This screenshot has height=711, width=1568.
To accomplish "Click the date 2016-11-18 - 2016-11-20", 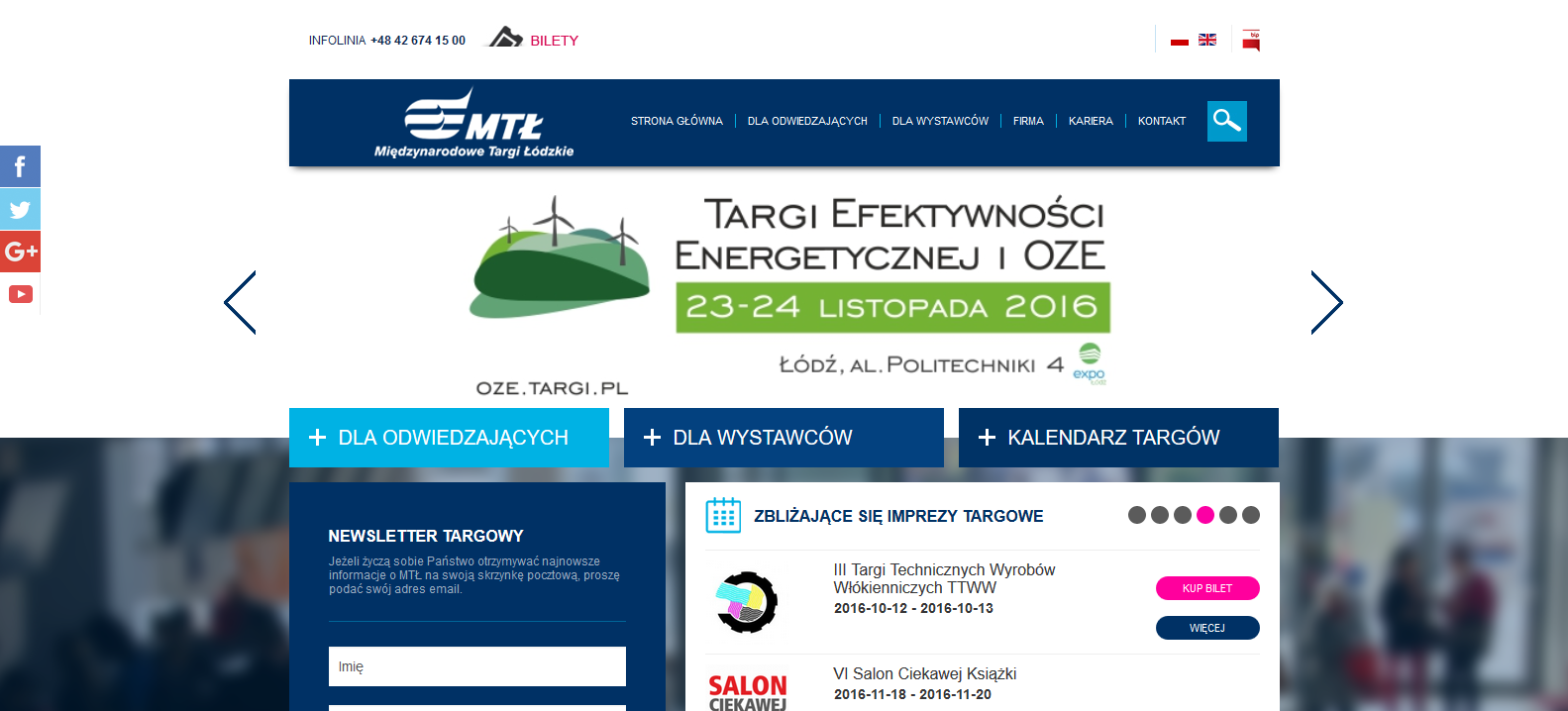I will 912,694.
